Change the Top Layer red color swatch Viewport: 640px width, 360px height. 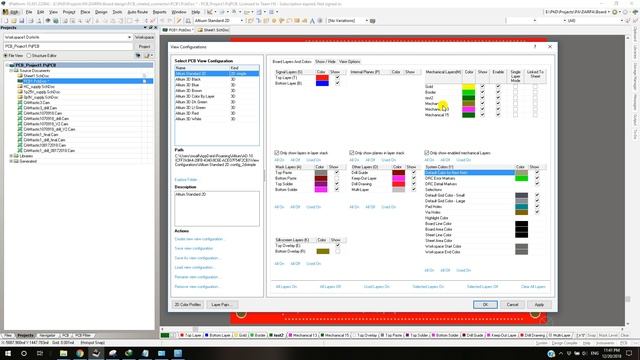click(x=322, y=78)
